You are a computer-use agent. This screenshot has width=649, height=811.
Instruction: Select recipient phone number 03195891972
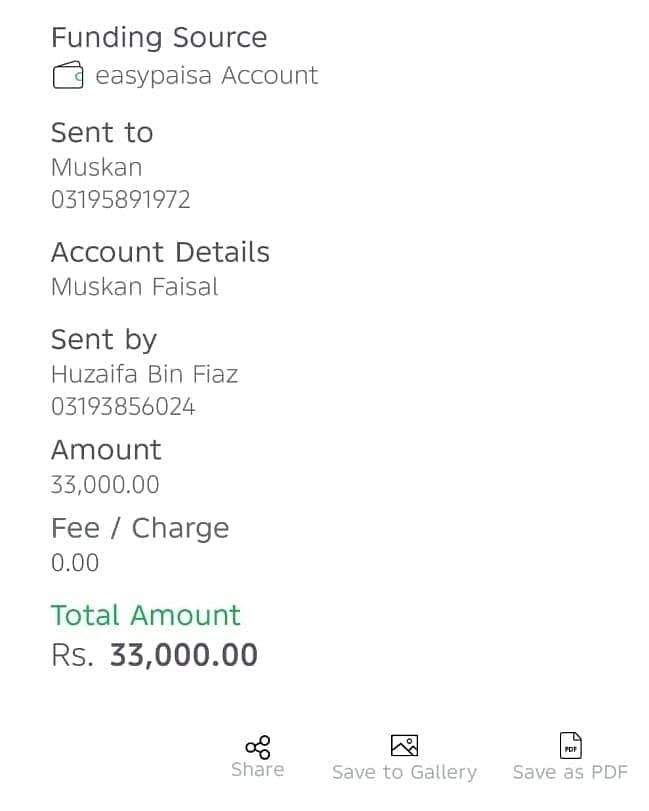pyautogui.click(x=121, y=200)
